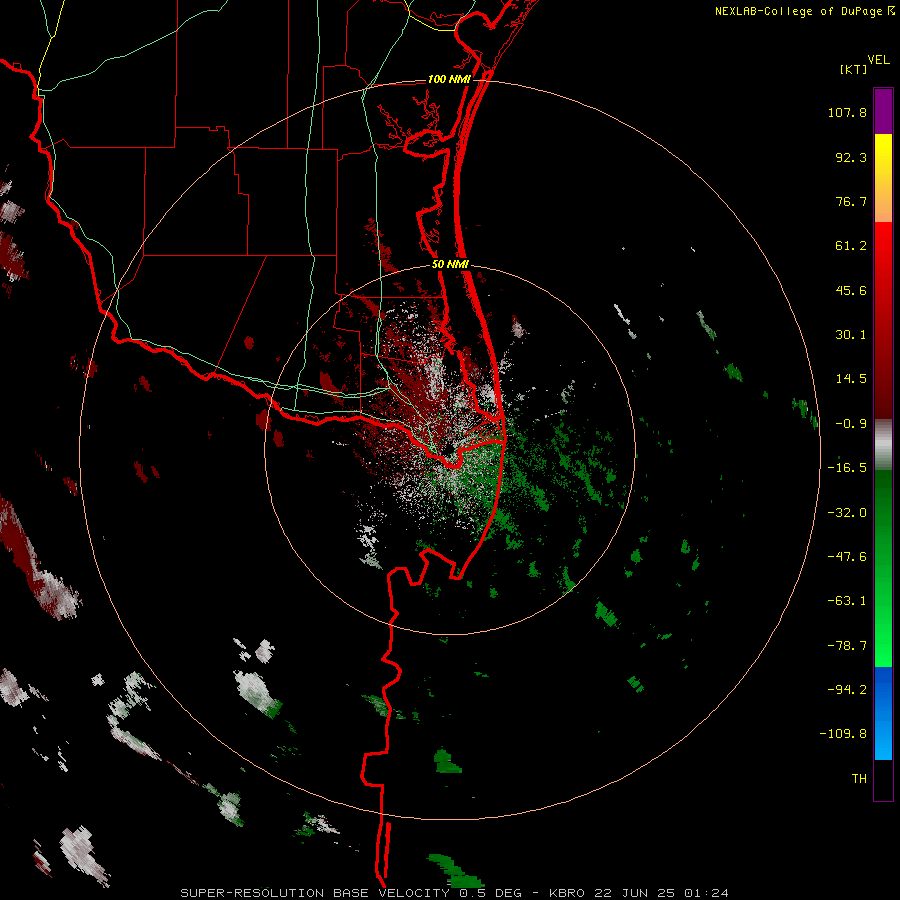Pick the gray zero-velocity segment of color bar
Image resolution: width=900 pixels, height=900 pixels.
(883, 445)
